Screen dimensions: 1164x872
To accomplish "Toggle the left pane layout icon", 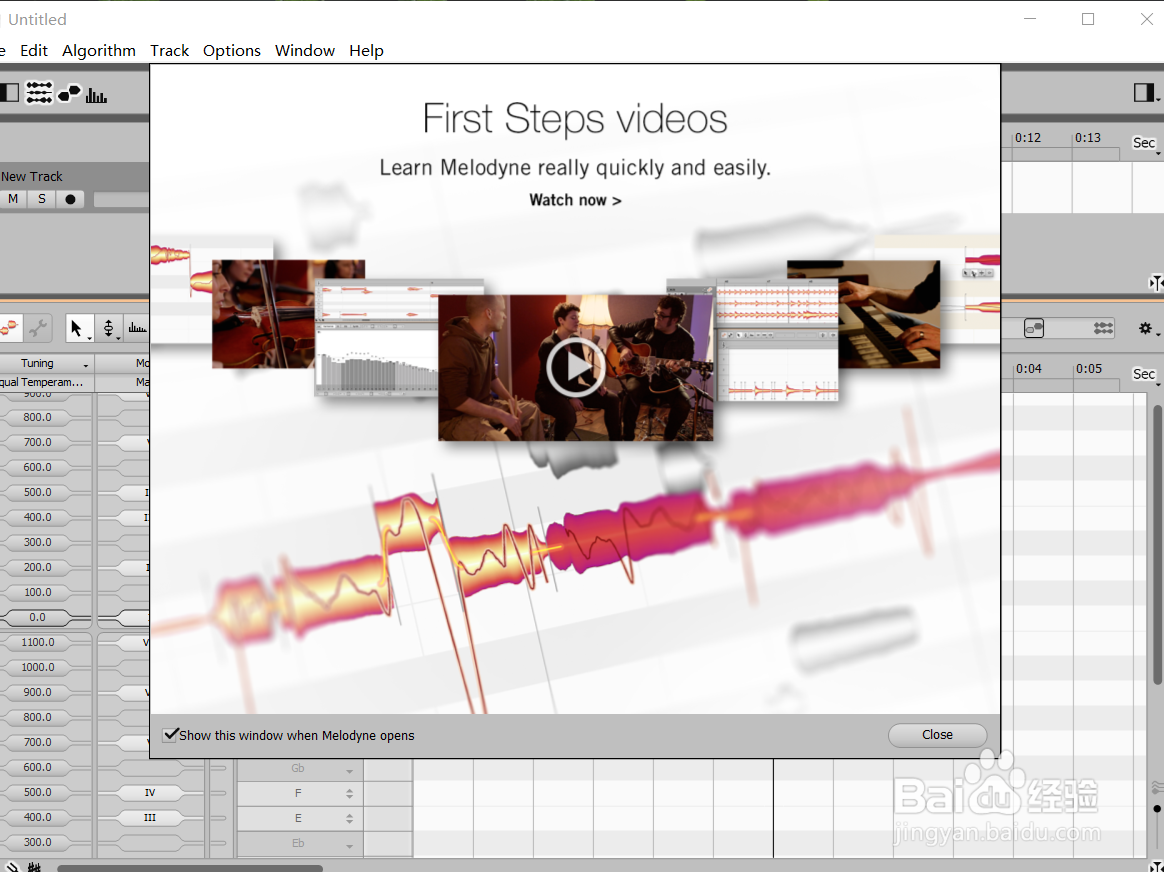I will coord(9,93).
